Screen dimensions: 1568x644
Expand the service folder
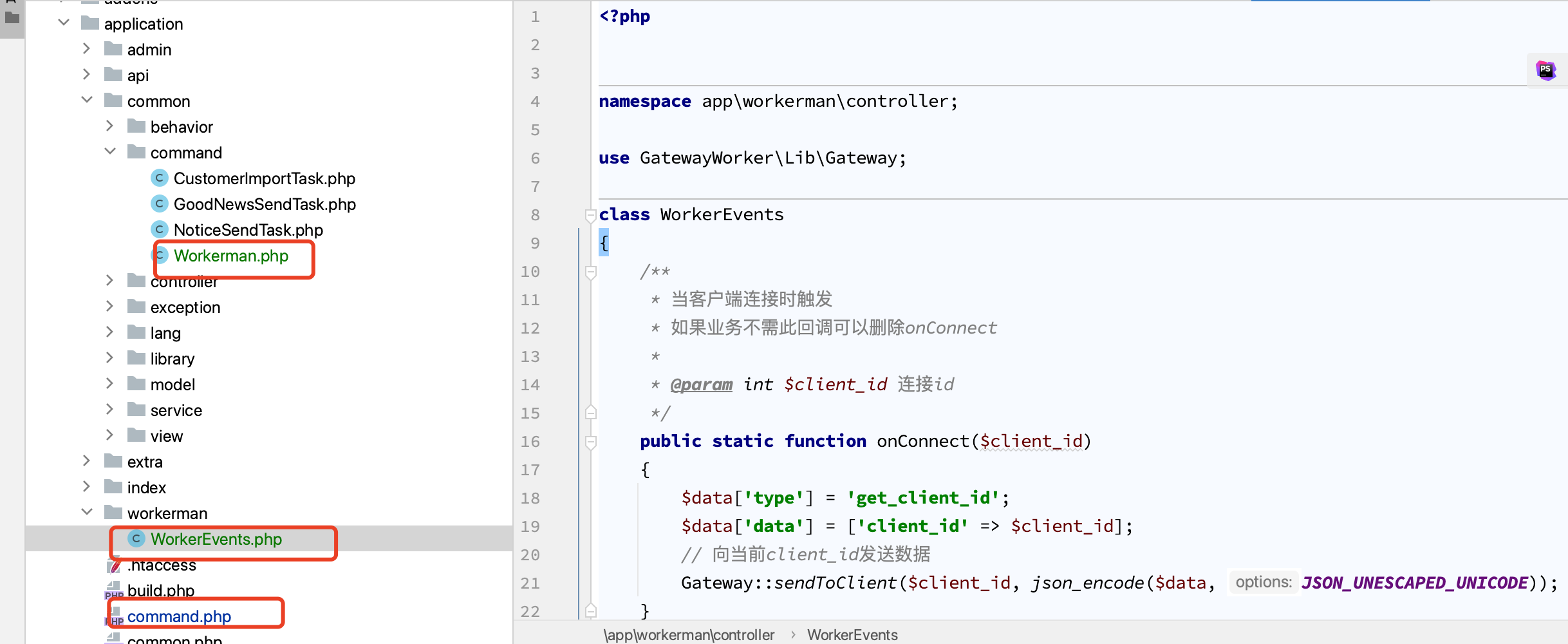[x=109, y=410]
